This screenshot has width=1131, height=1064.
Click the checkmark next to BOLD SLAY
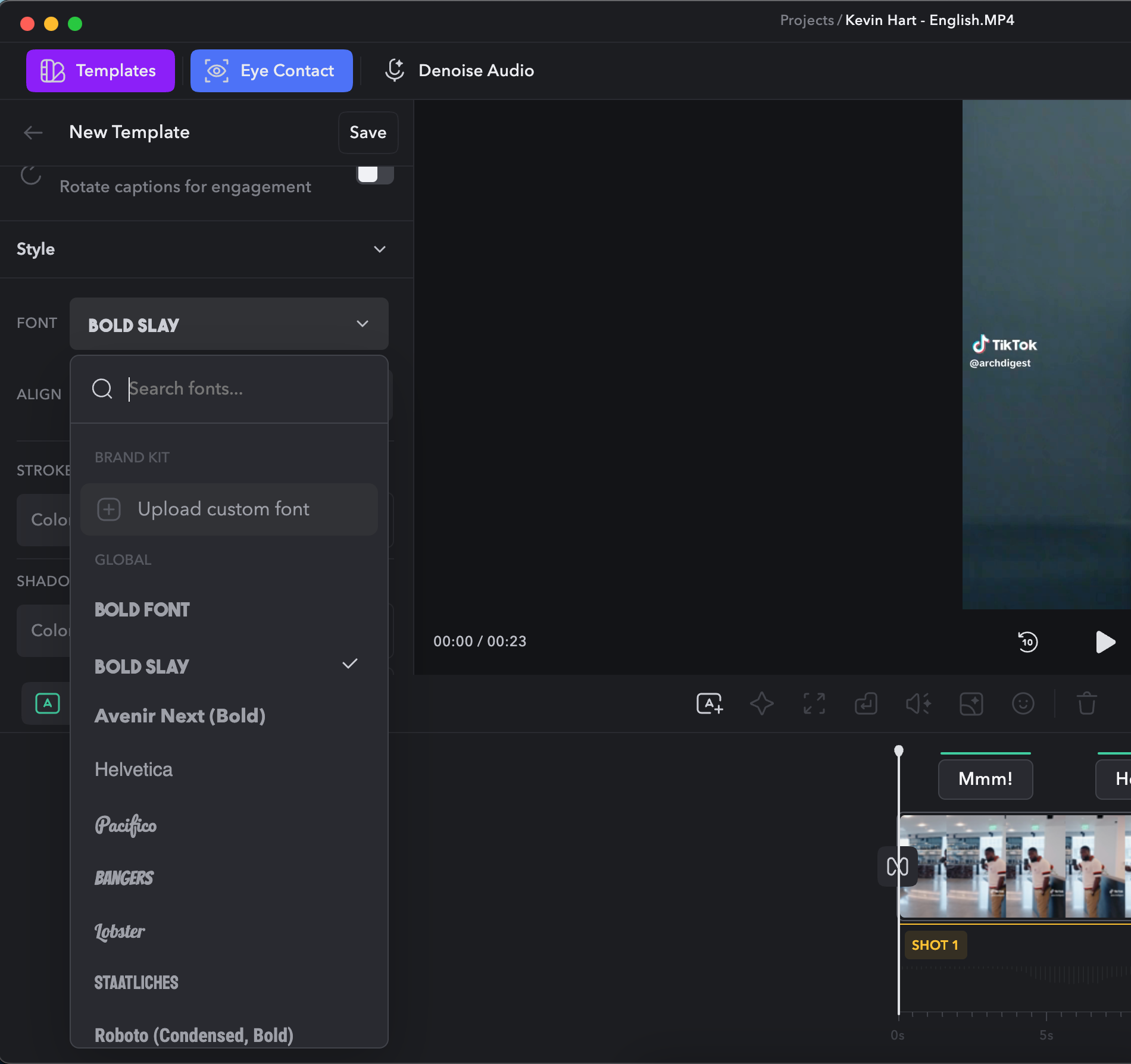[x=350, y=664]
